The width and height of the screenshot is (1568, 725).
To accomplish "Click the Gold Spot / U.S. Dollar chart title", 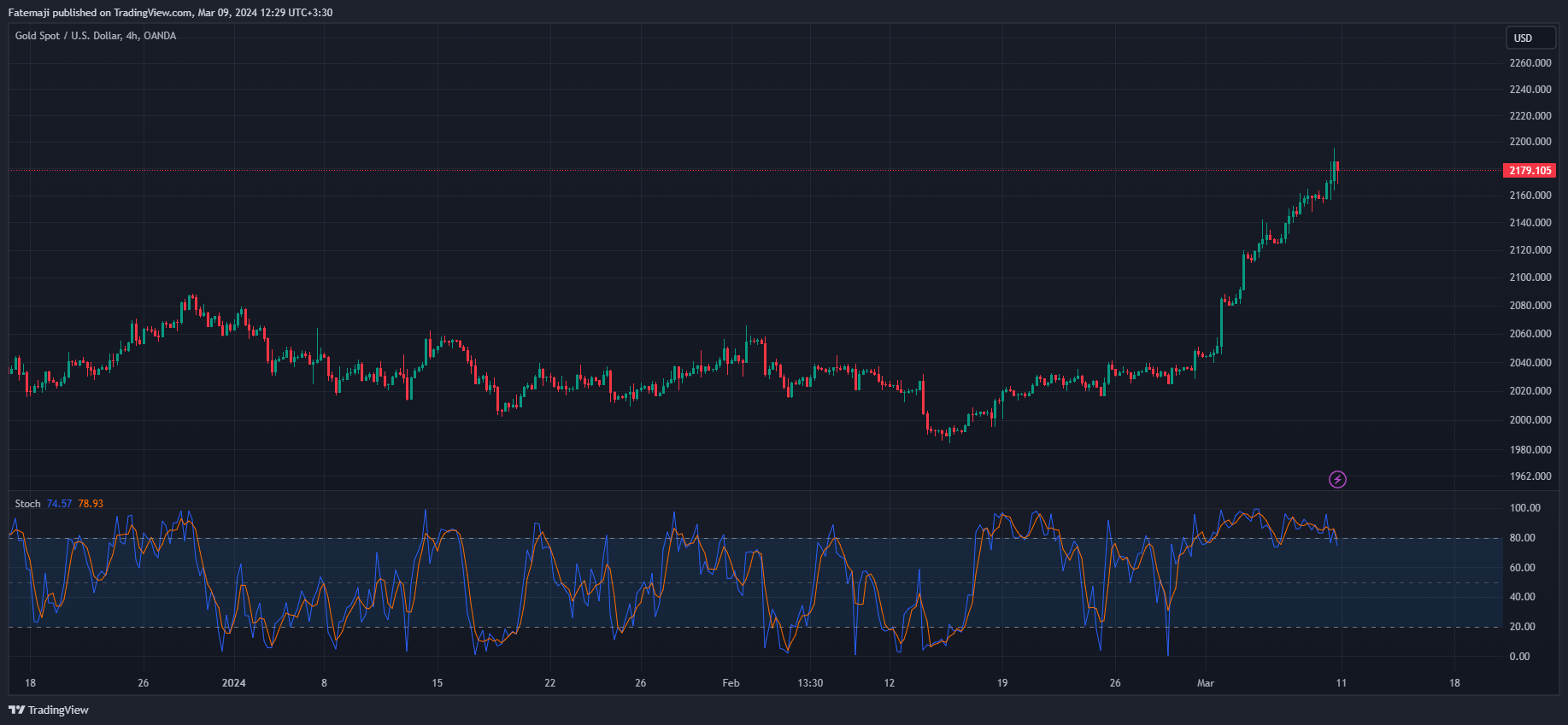I will pos(96,36).
